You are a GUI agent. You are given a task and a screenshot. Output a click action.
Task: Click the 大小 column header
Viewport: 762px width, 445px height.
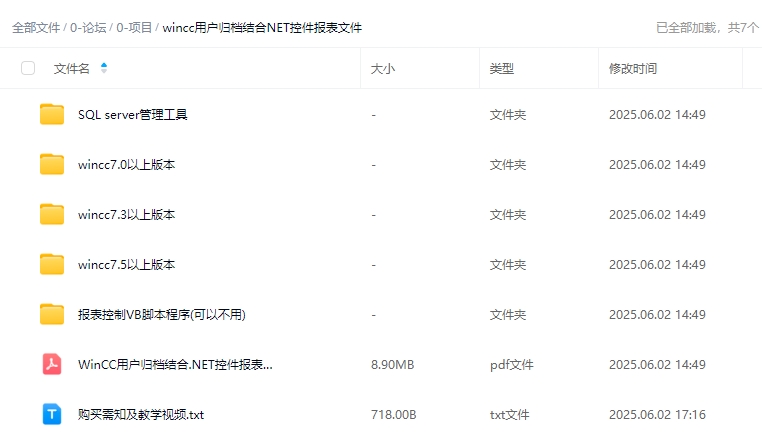click(x=383, y=68)
